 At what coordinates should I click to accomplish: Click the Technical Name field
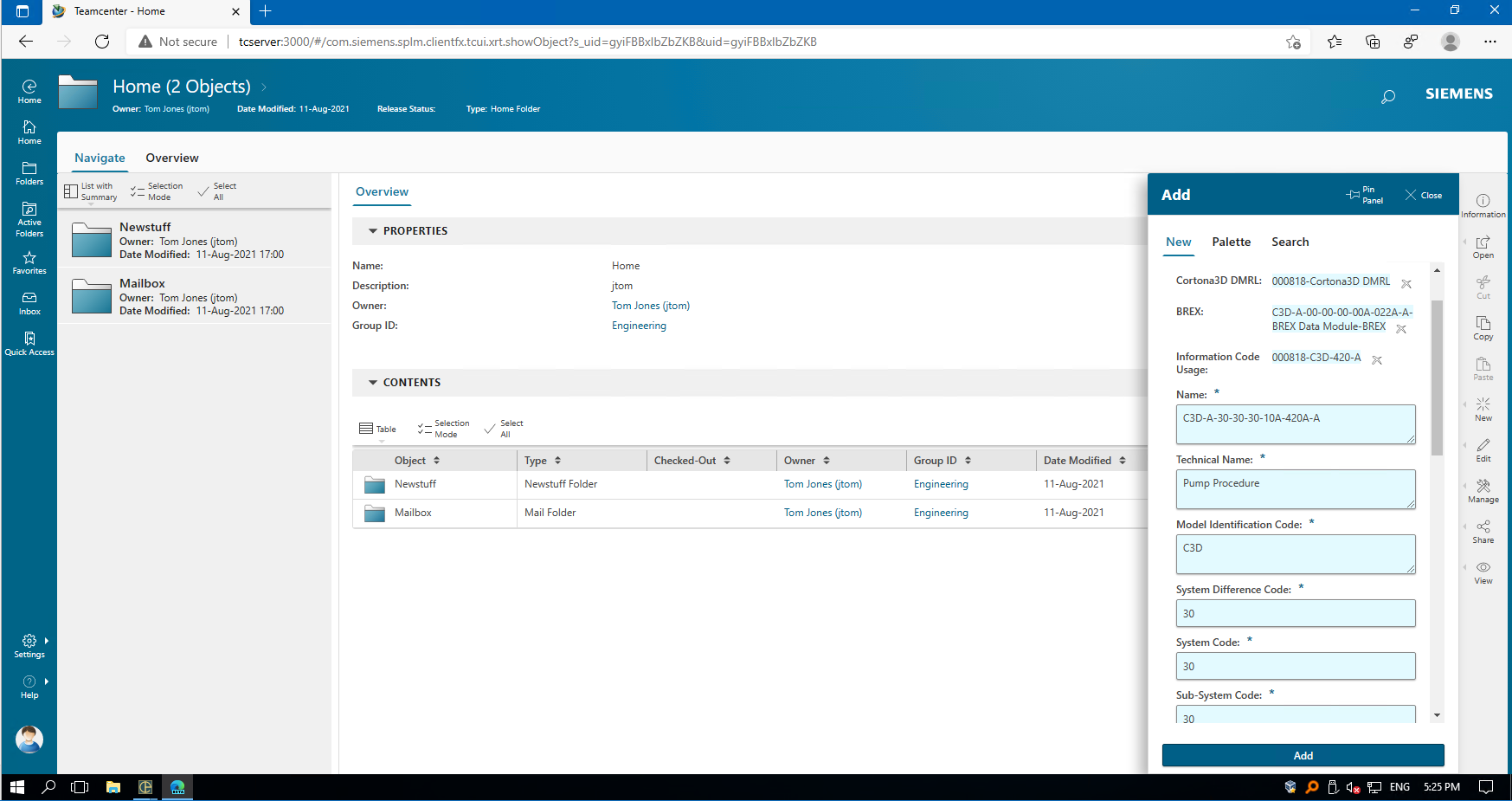click(x=1296, y=489)
